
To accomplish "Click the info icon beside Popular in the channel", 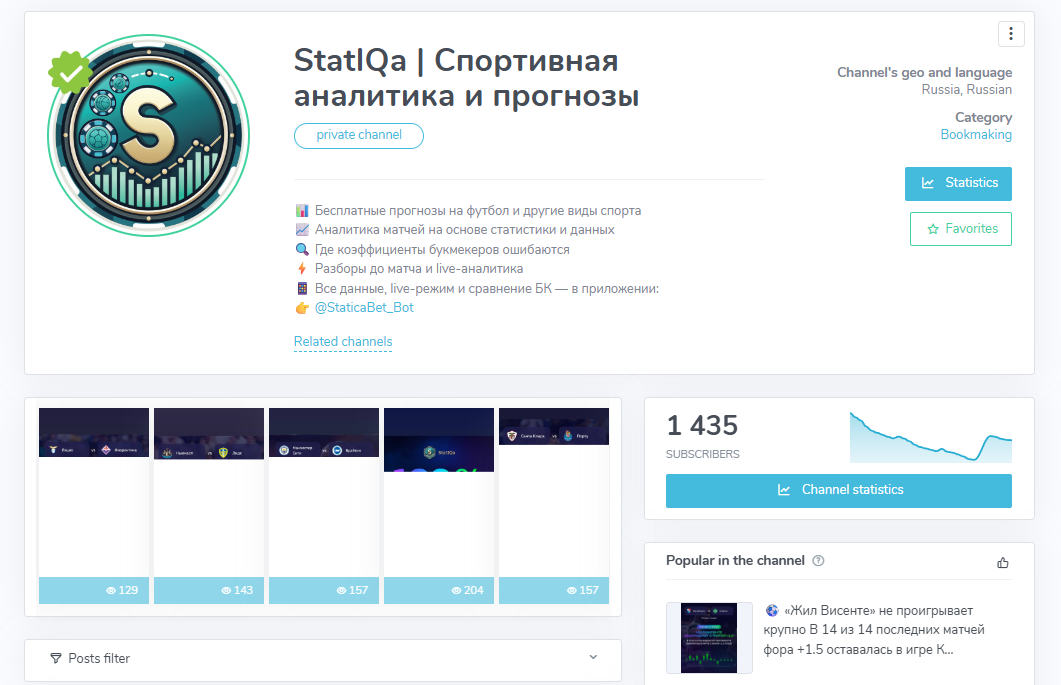I will click(x=818, y=561).
